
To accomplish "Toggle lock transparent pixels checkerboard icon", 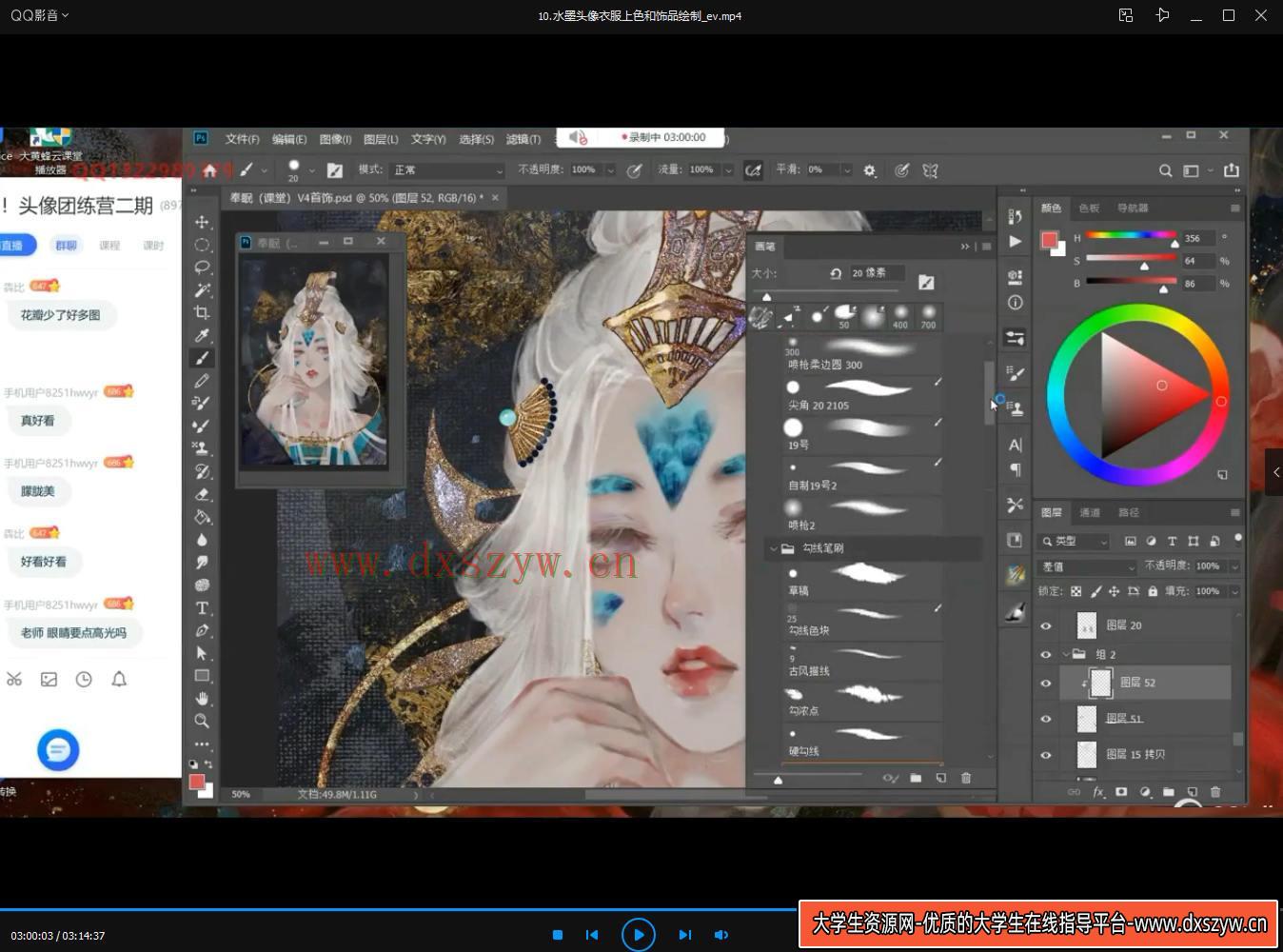I will [1076, 591].
